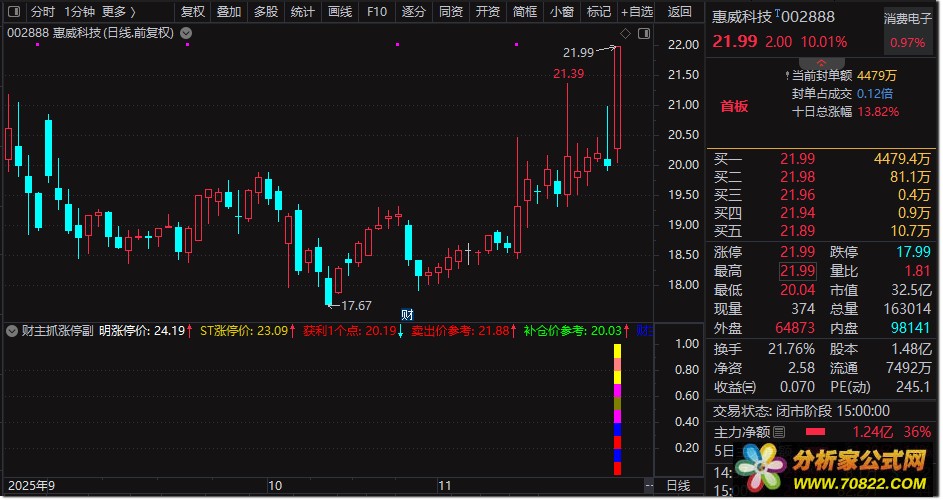Switch to 1分钟 period chart

pos(79,11)
